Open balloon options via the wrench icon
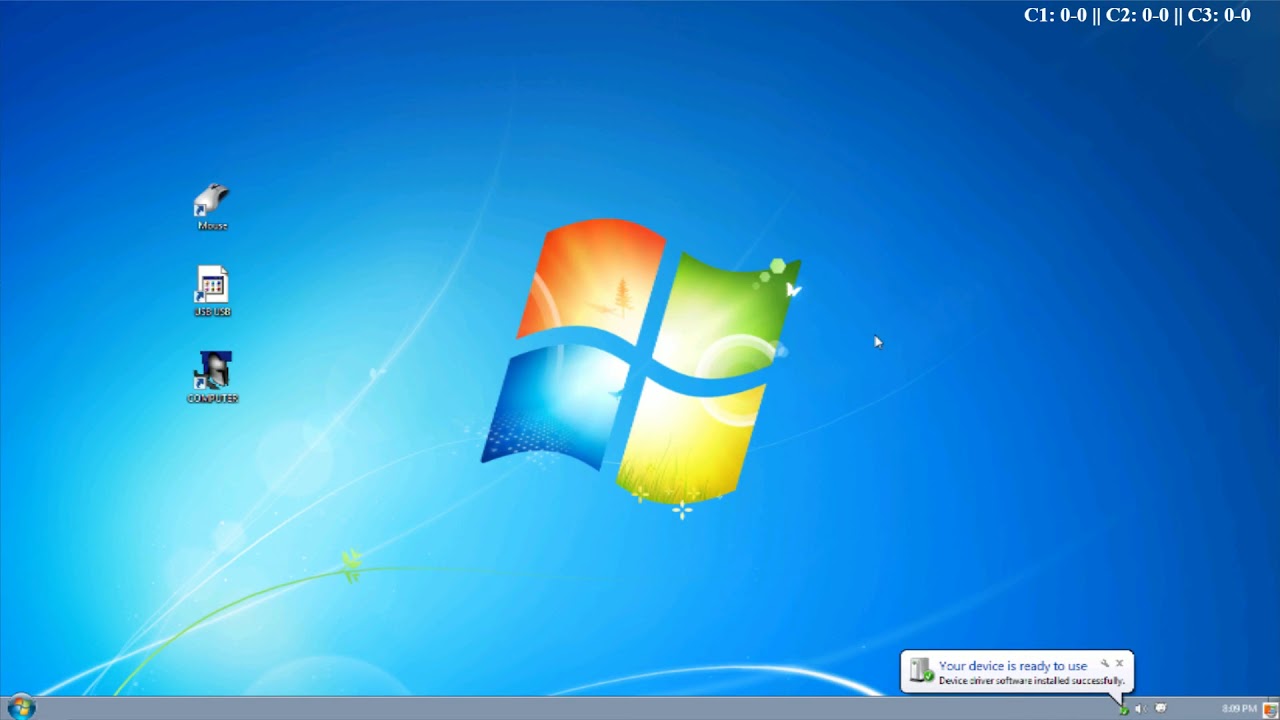1280x720 pixels. click(x=1105, y=663)
